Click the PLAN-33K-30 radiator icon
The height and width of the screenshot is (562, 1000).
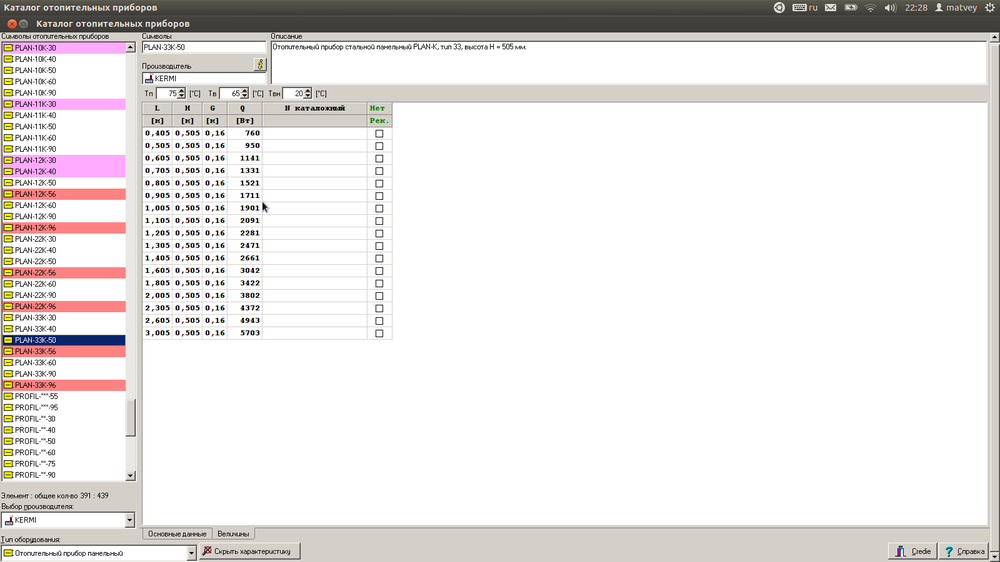8,317
